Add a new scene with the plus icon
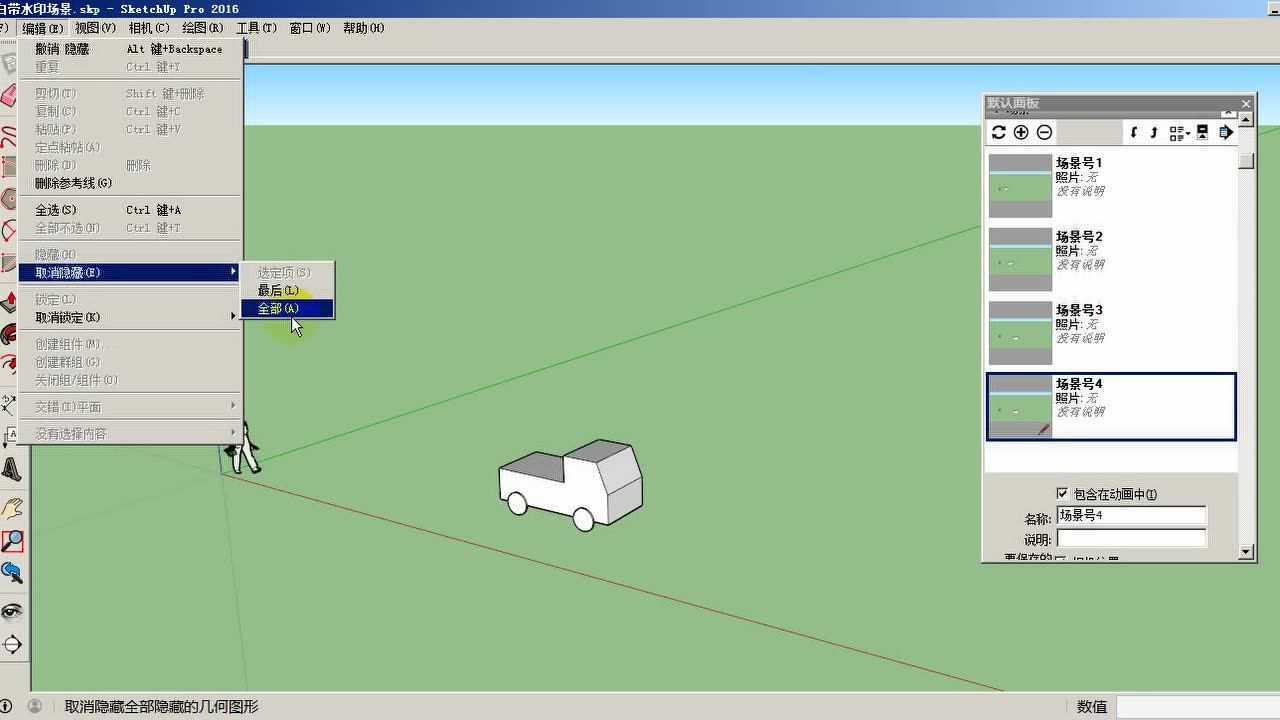1280x720 pixels. (x=1021, y=132)
